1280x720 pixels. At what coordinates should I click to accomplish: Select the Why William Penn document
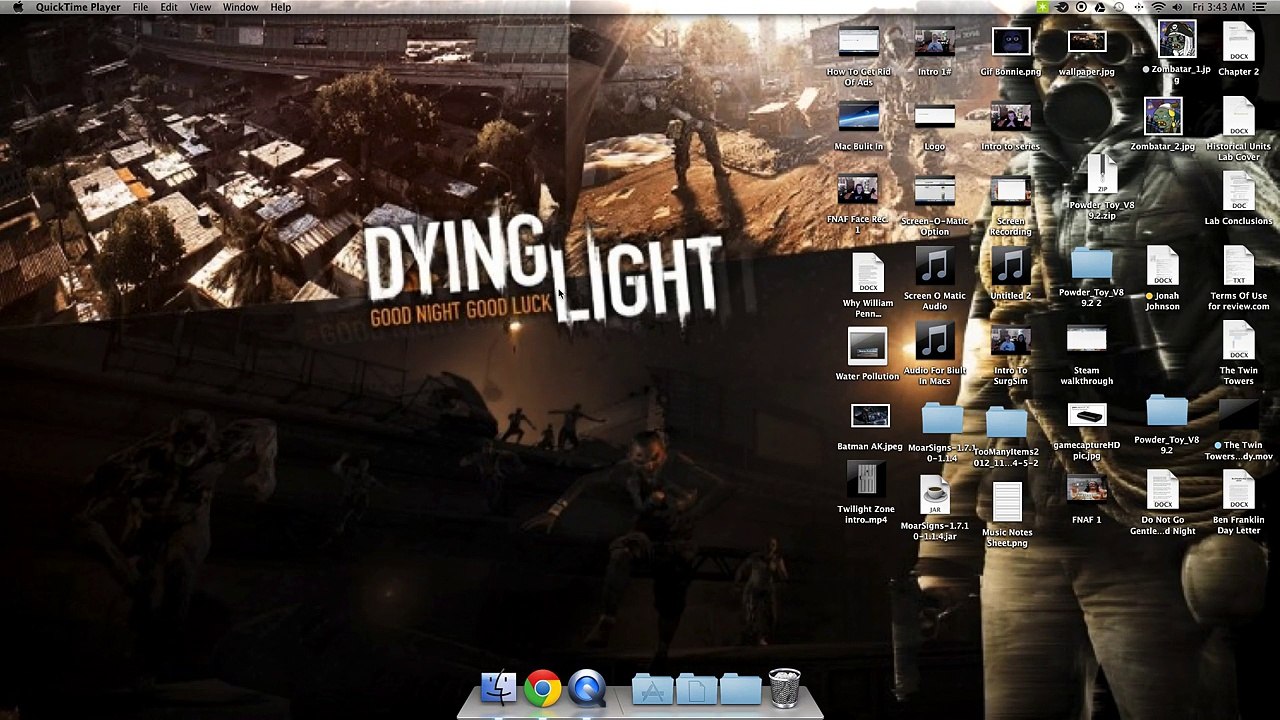868,273
